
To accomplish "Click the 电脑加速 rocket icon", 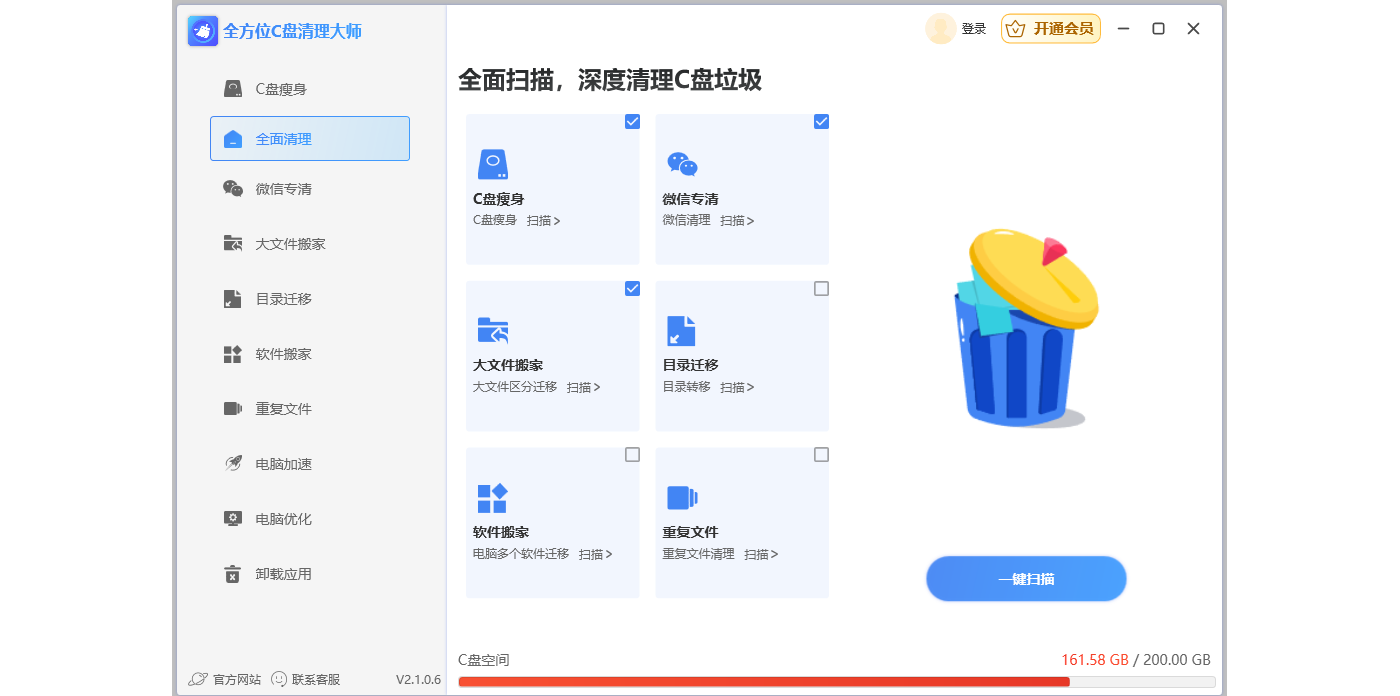I will (x=233, y=464).
